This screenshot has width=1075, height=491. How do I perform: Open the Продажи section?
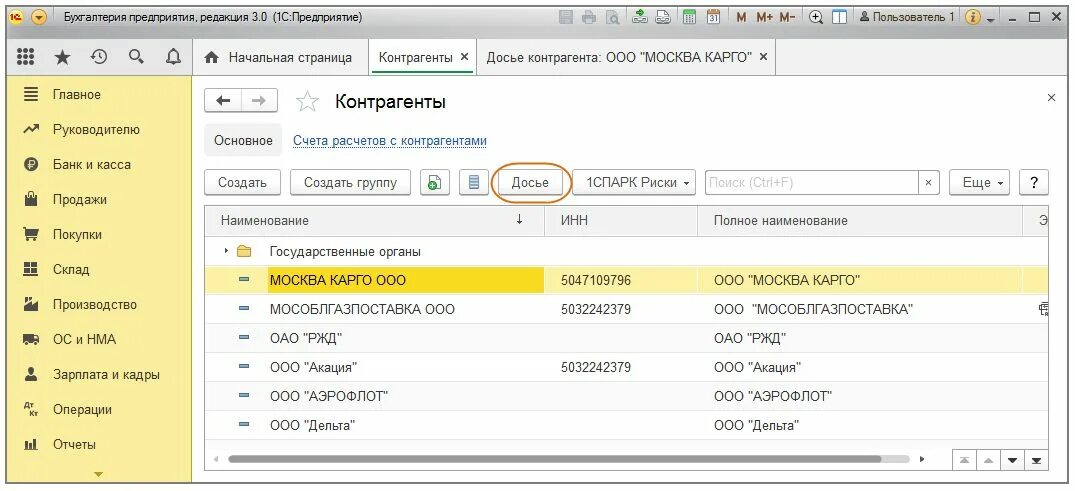pyautogui.click(x=80, y=200)
